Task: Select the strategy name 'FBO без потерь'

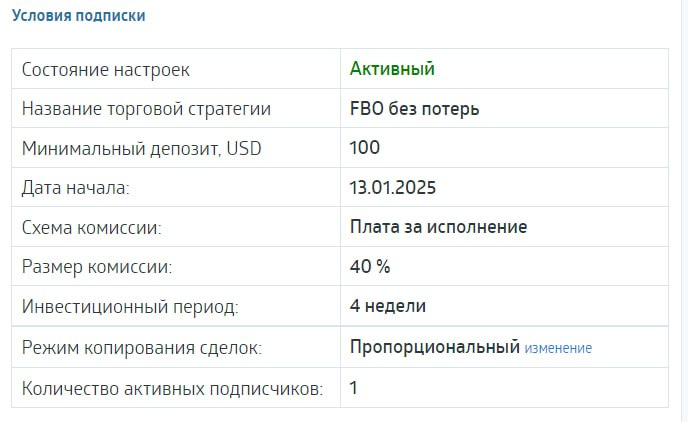Action: tap(415, 109)
